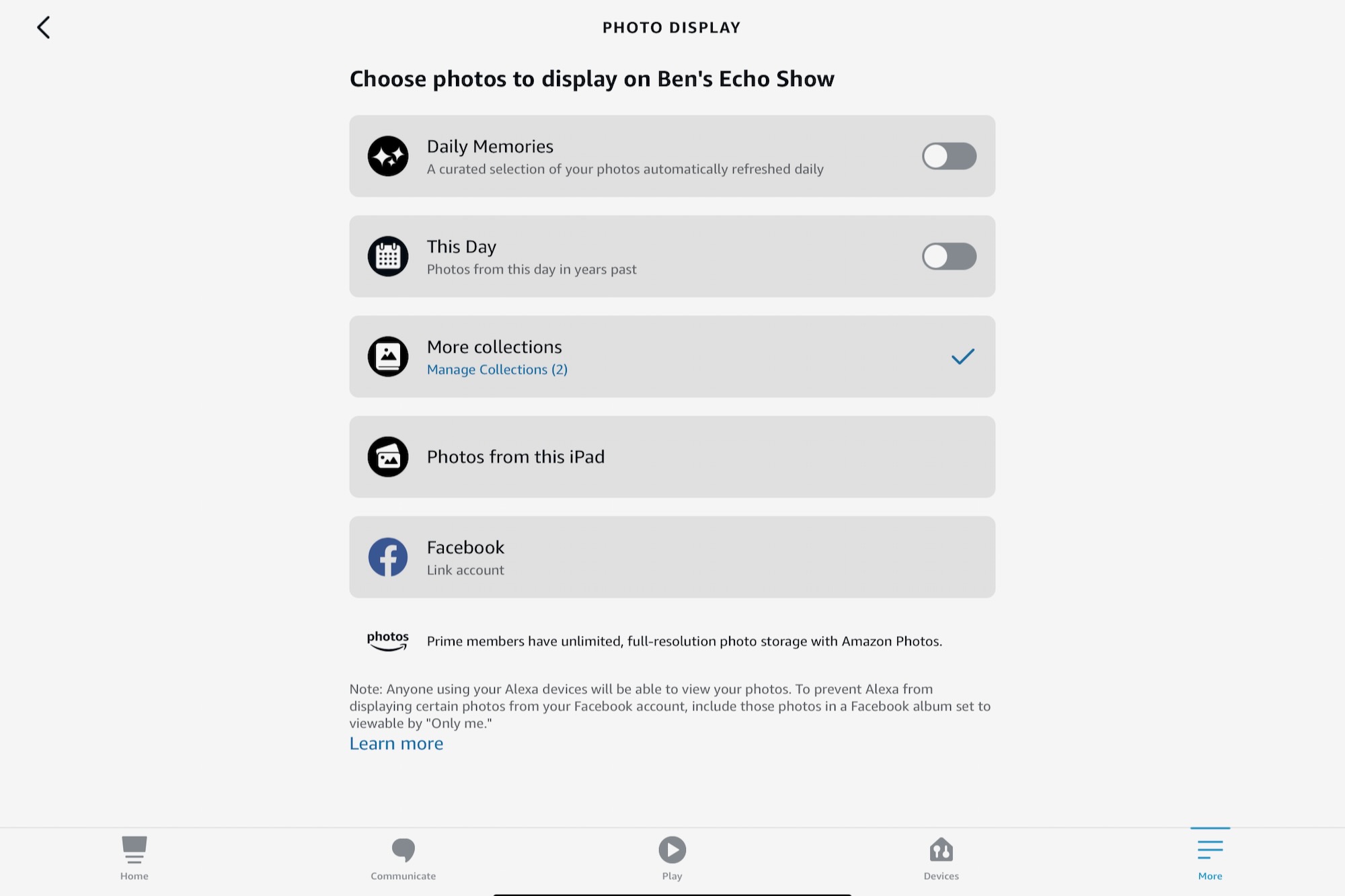Click the This Day calendar icon
The width and height of the screenshot is (1345, 896).
[x=388, y=256]
